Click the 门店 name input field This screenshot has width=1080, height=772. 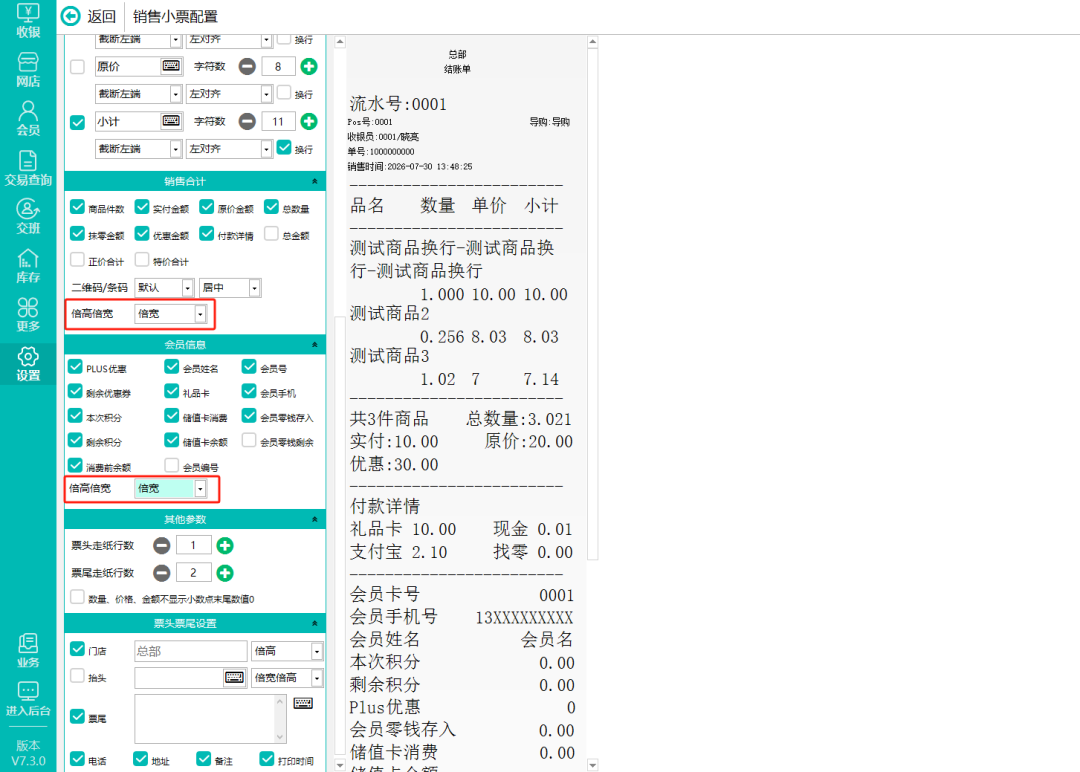click(x=191, y=651)
